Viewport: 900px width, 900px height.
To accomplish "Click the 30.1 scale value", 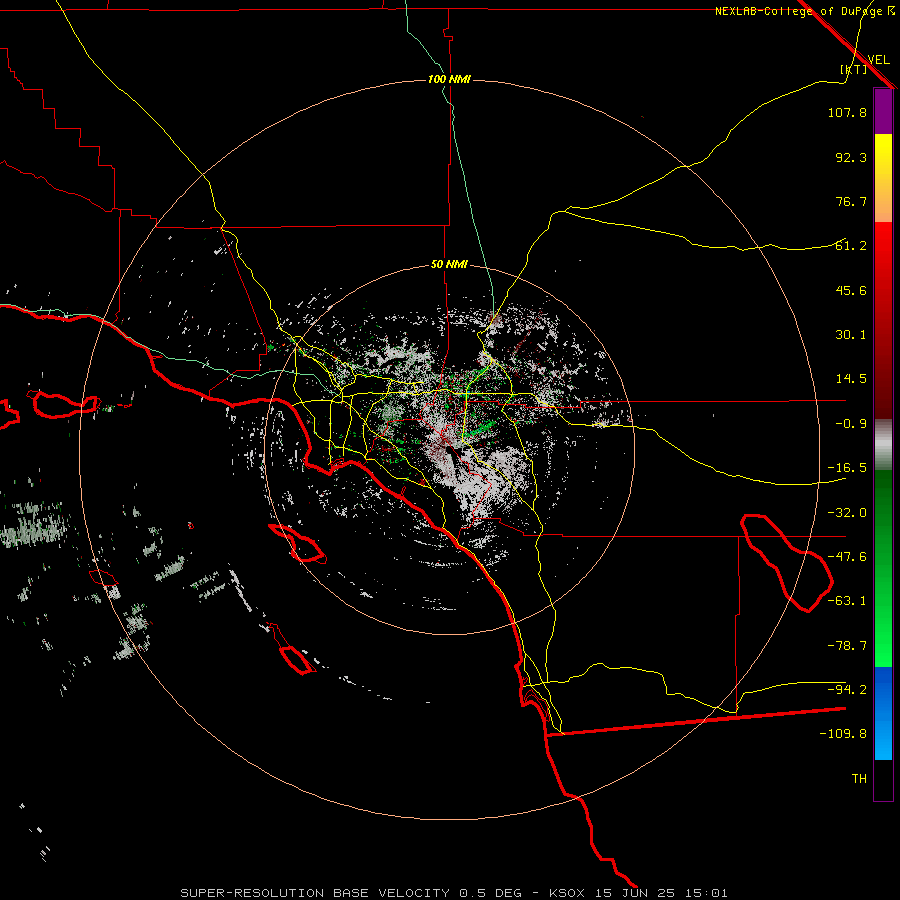I will point(851,335).
